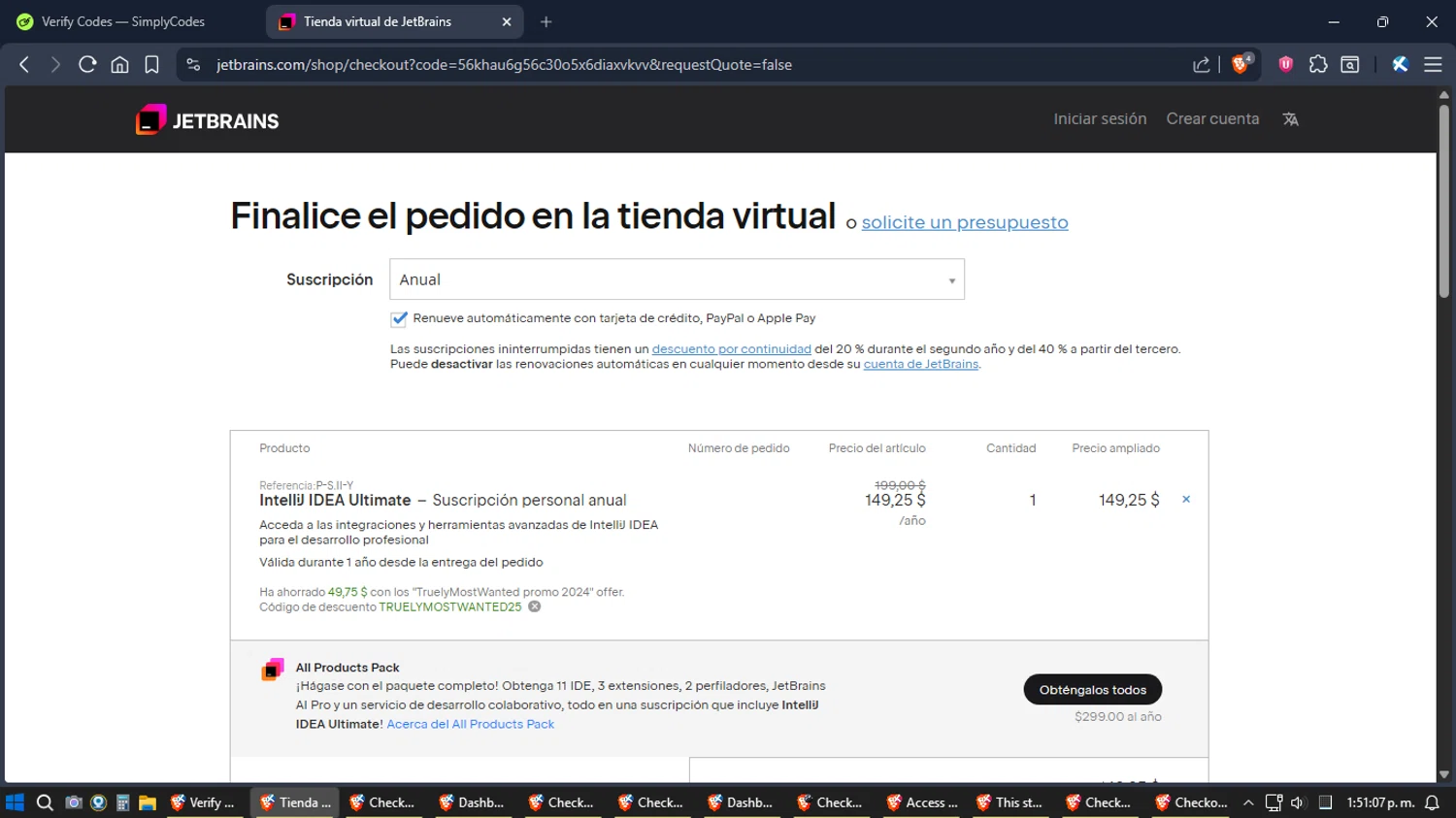
Task: Open 'solicite un presupuesto' link
Action: (x=965, y=222)
